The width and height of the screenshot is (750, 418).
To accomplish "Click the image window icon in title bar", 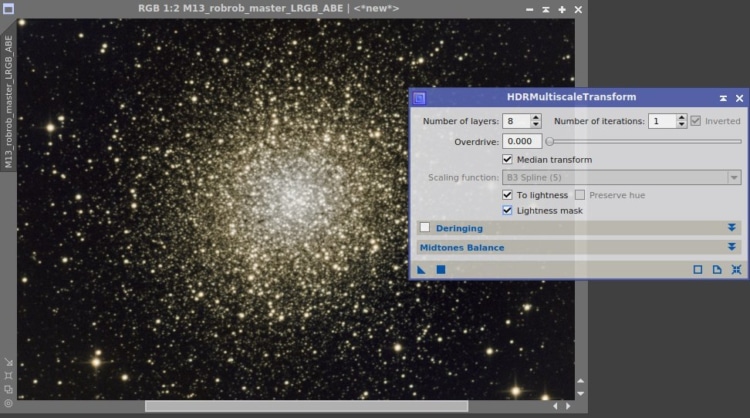I will (x=8, y=9).
